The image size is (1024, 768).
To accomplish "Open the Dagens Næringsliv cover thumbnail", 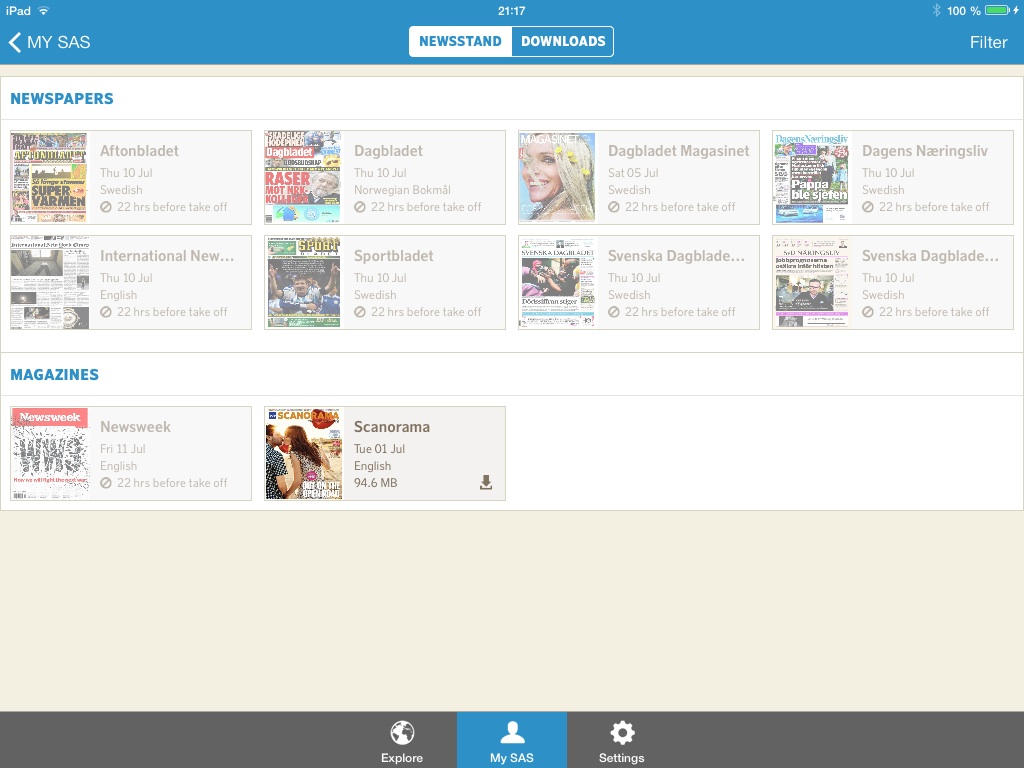I will click(x=811, y=178).
